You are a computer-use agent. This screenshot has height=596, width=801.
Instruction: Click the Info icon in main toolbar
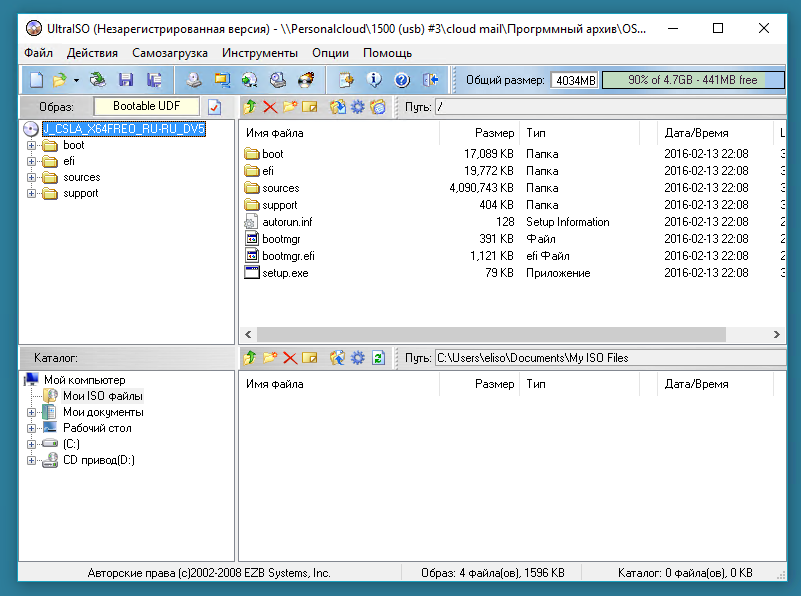[374, 80]
